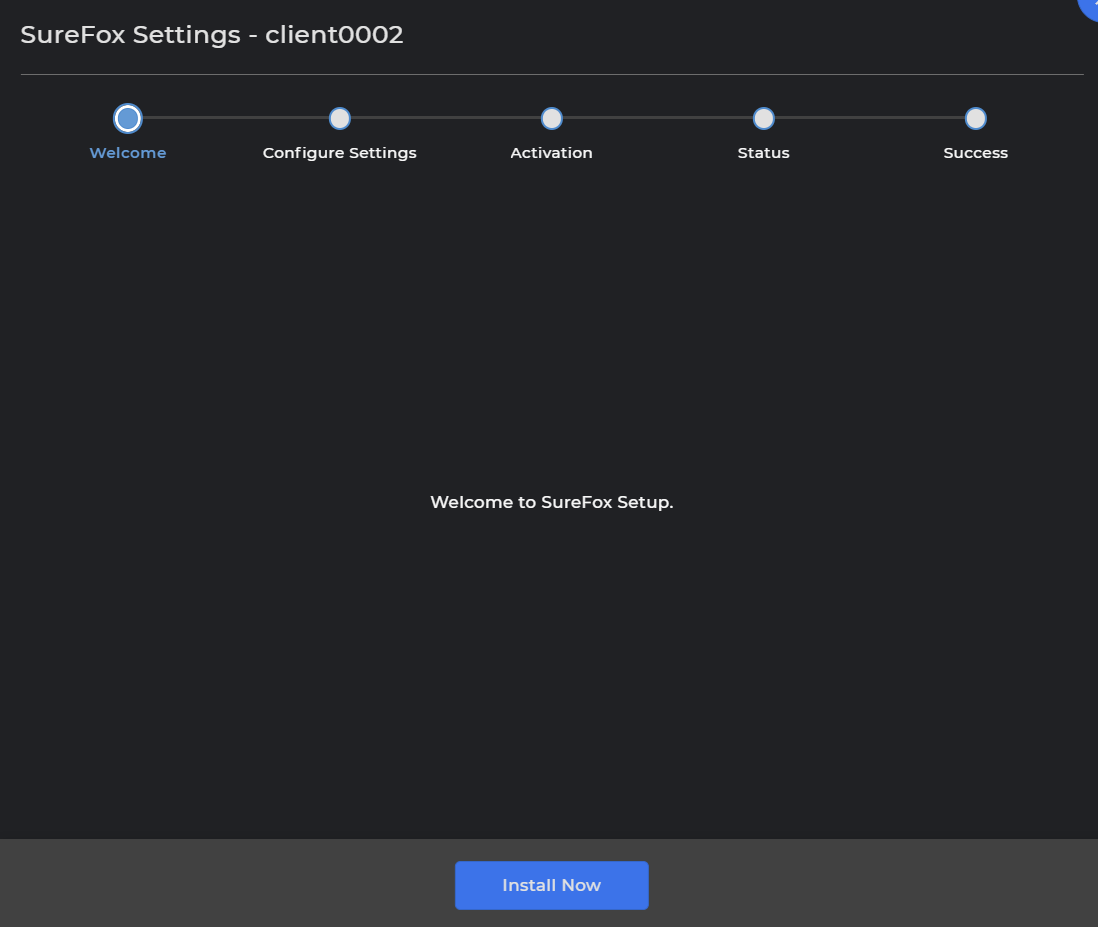This screenshot has height=927, width=1098.
Task: Click progress line between Configure Settings and Activation
Action: (x=446, y=118)
